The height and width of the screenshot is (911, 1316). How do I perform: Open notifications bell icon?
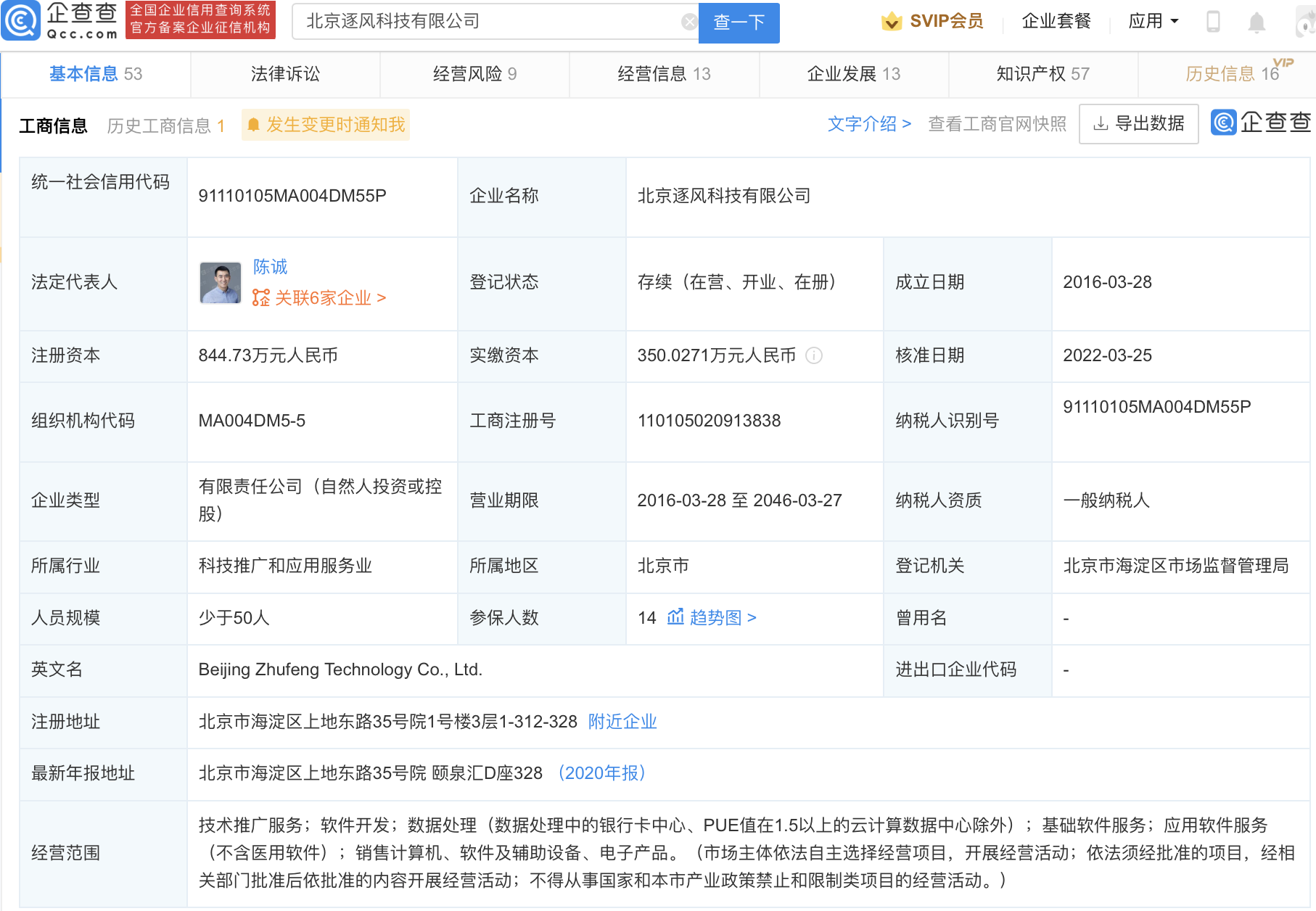click(1257, 23)
